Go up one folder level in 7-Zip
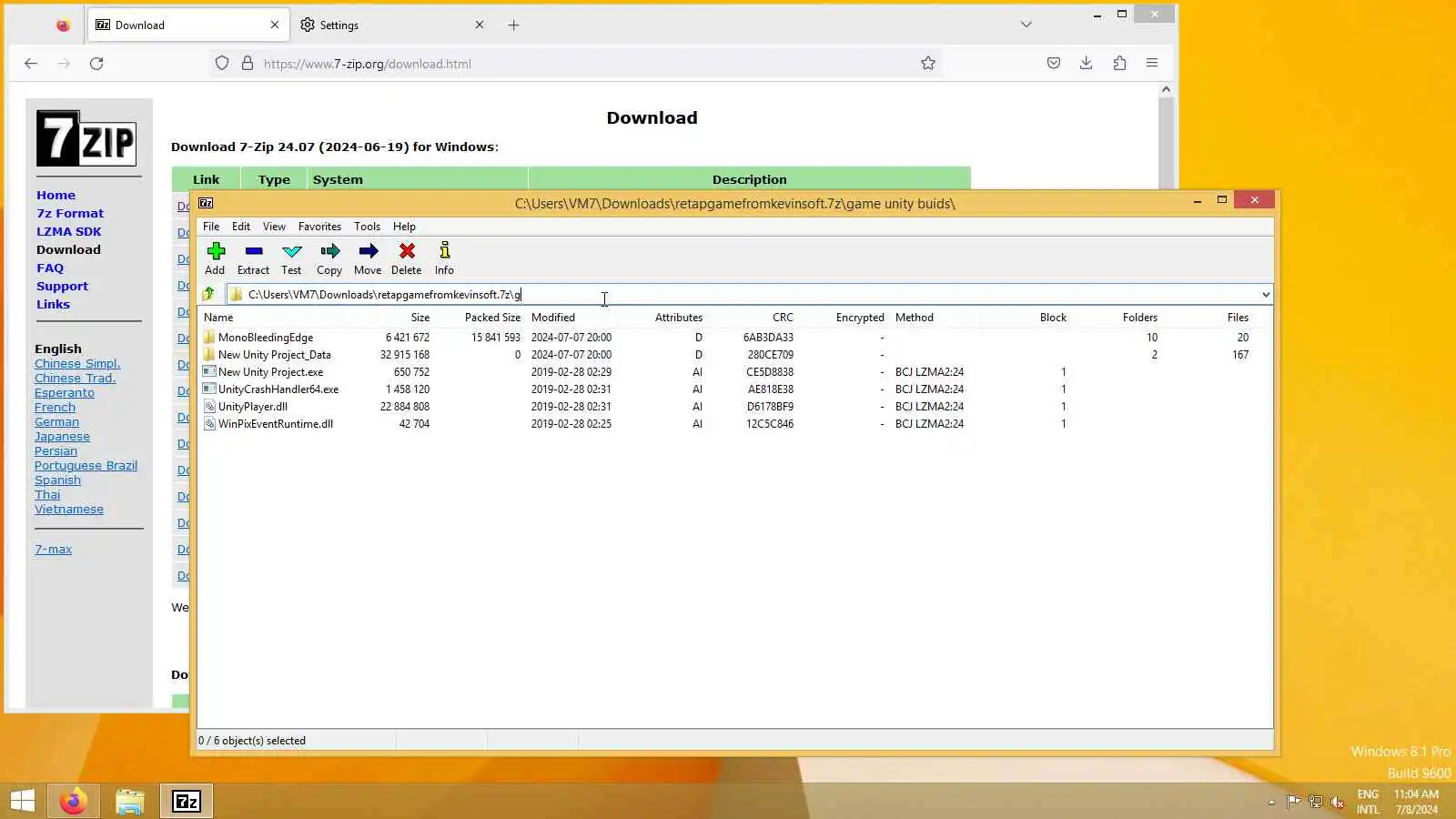1456x819 pixels. coord(208,294)
